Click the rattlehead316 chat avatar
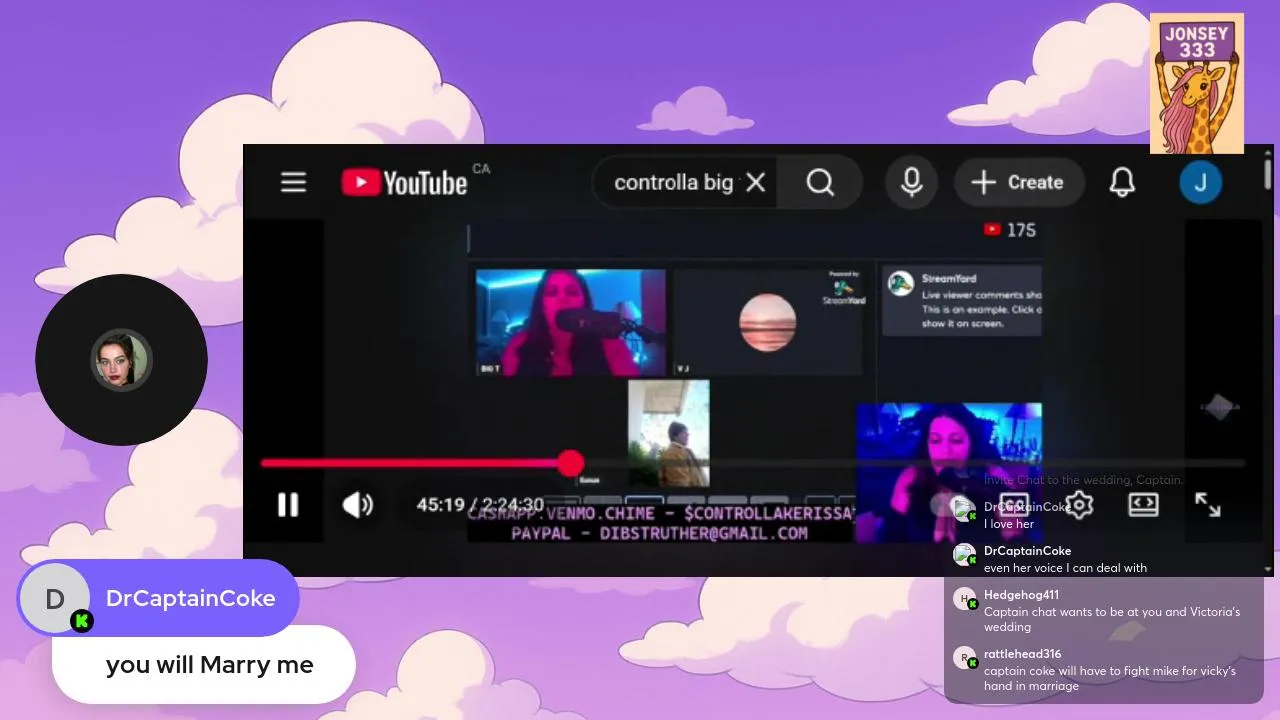The height and width of the screenshot is (720, 1280). click(x=964, y=658)
